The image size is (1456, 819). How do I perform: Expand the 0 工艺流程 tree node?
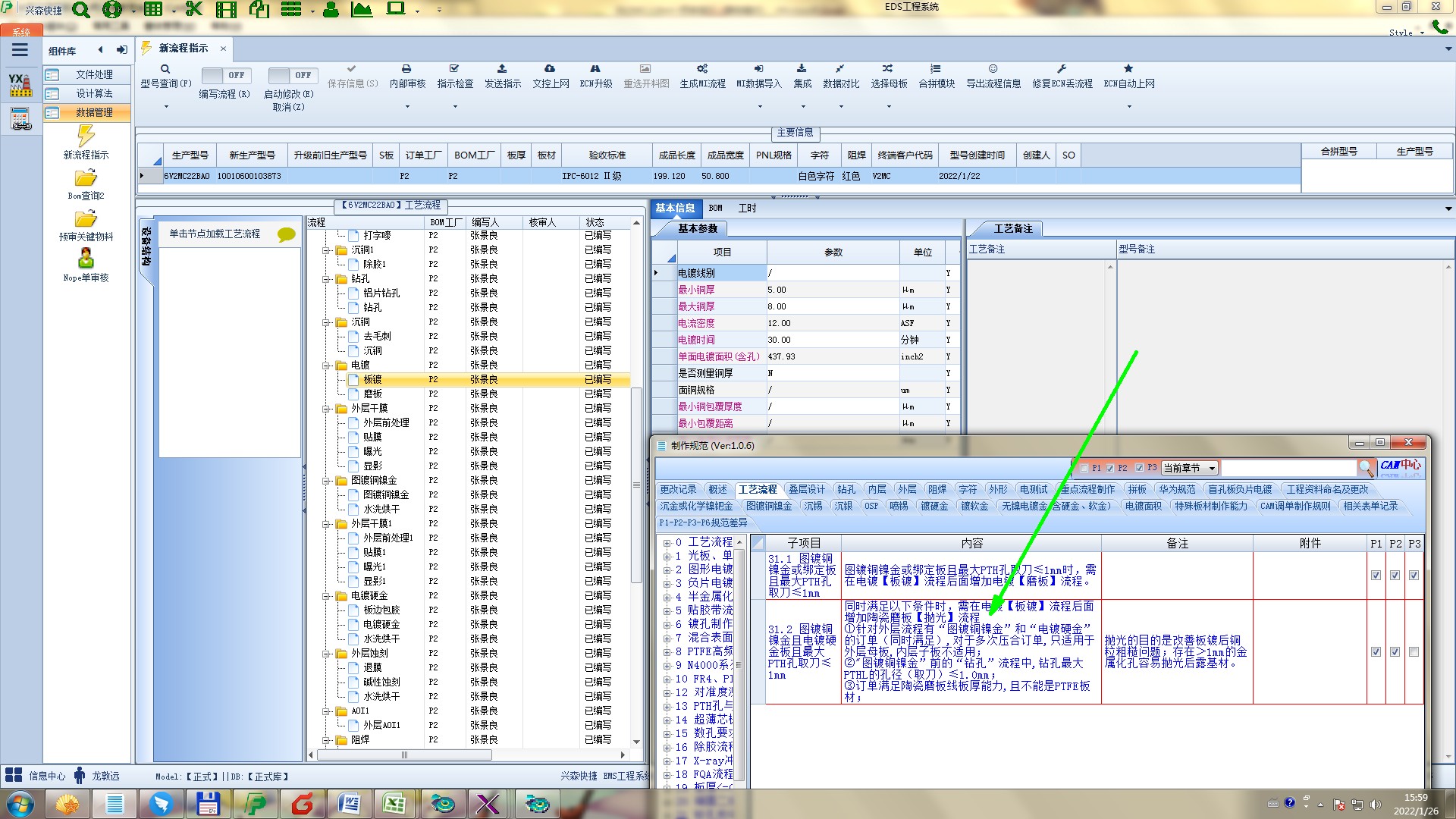(667, 543)
